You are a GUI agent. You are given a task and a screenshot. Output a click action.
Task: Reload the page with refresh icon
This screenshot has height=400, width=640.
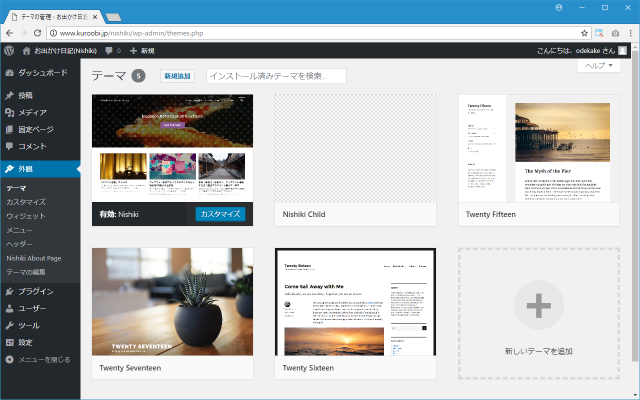coord(37,33)
